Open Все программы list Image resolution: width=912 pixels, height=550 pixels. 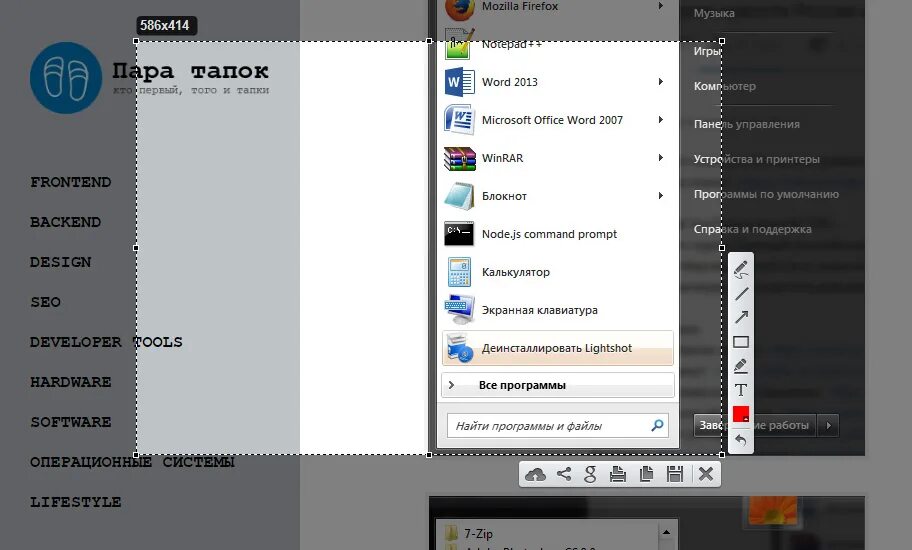[x=558, y=385]
